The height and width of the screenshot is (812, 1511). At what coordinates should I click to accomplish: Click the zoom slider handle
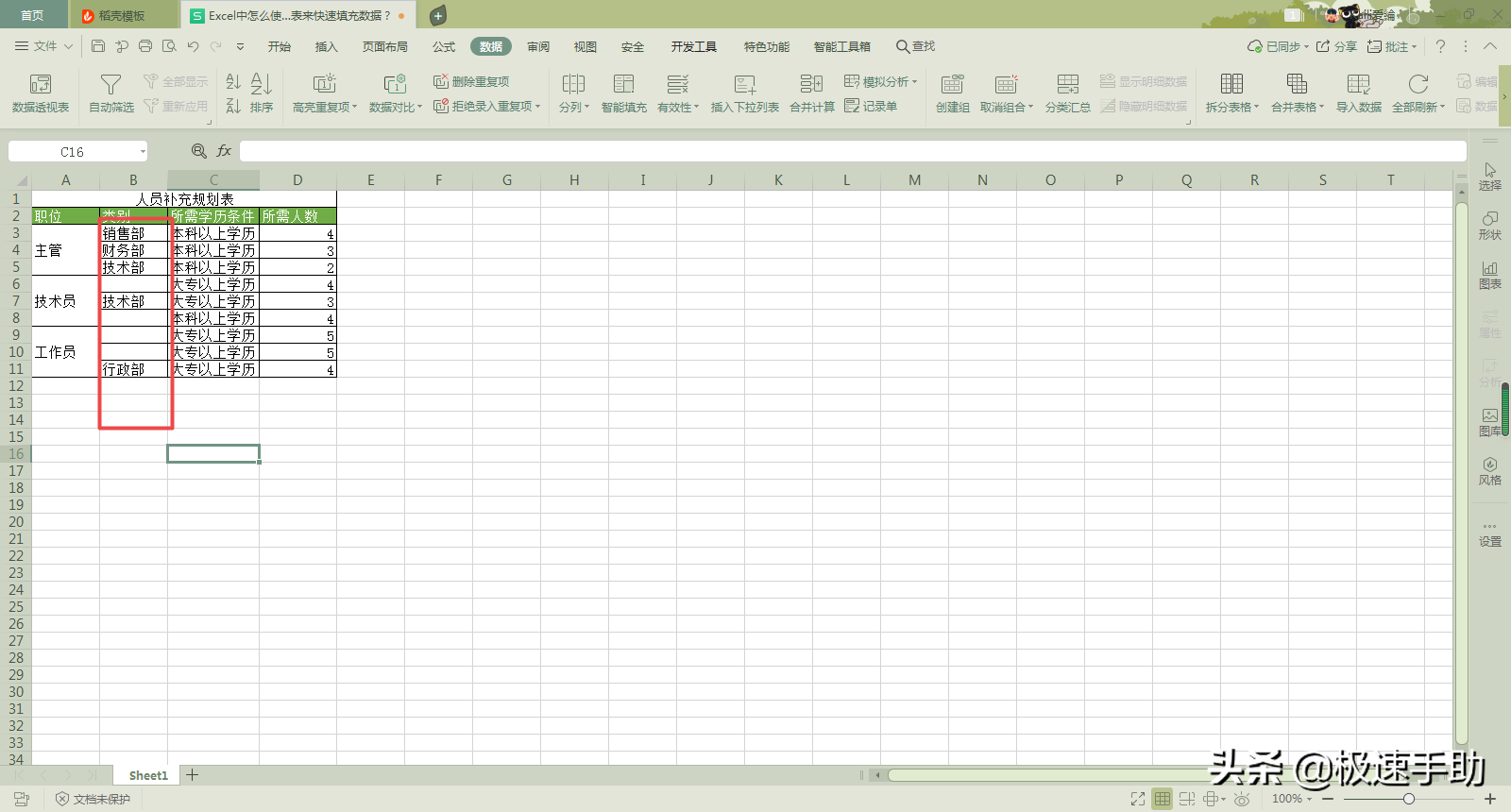1408,799
